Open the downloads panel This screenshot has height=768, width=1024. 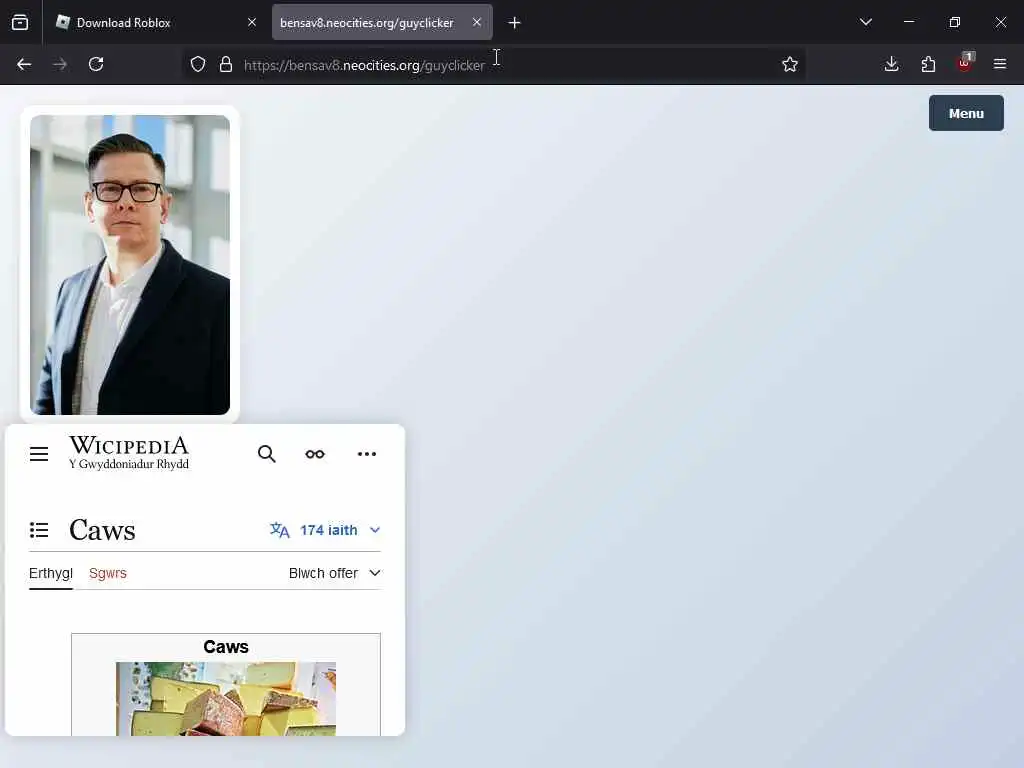tap(891, 64)
